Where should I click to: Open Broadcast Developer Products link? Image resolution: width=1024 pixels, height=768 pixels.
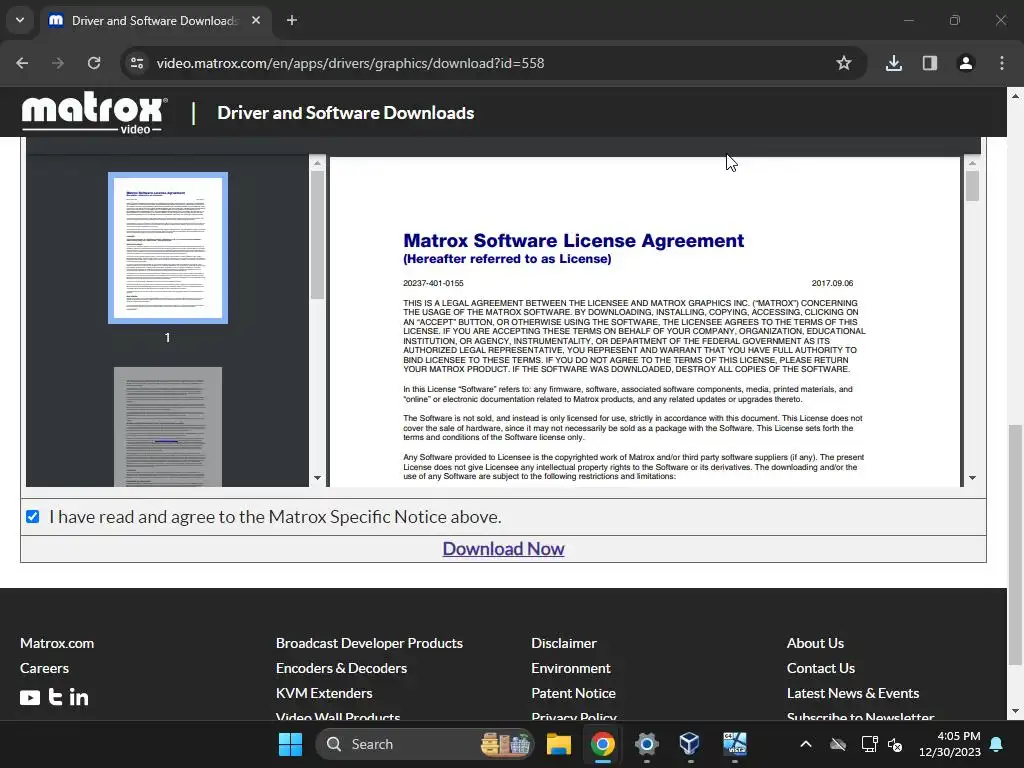pyautogui.click(x=369, y=643)
